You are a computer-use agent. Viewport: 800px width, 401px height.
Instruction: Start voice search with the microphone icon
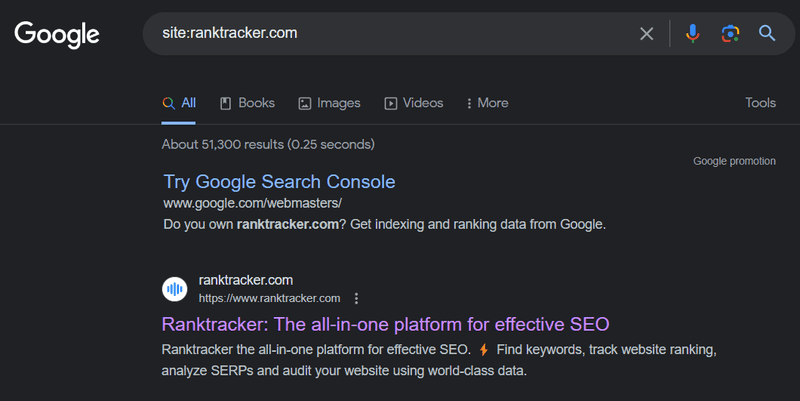point(692,34)
